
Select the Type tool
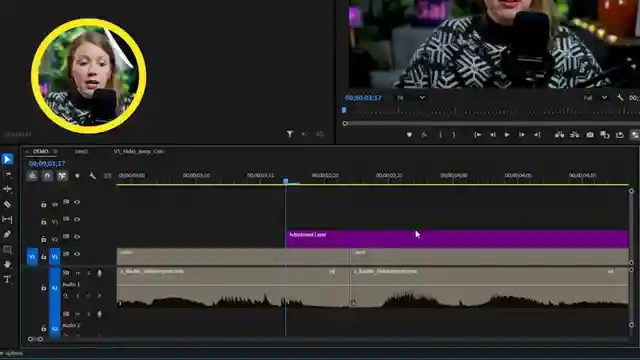(7, 280)
